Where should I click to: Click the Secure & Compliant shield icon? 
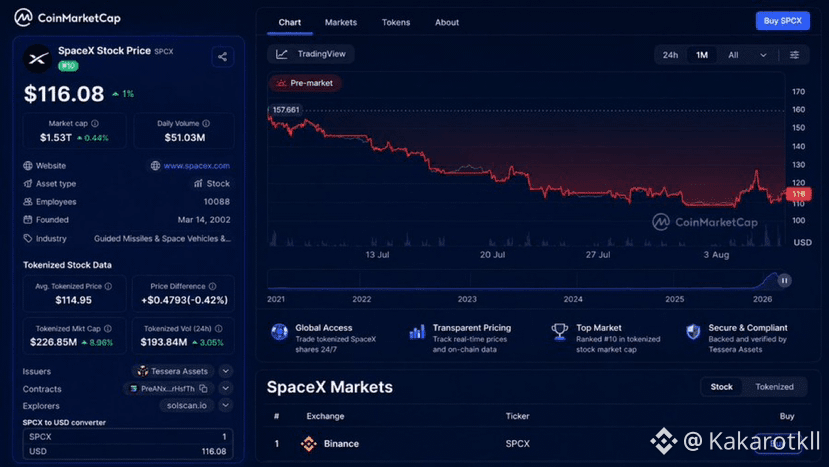(x=693, y=332)
